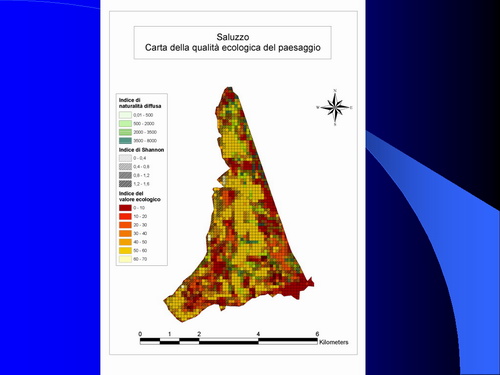
Task: Choose the orange 30 - 40 swatch
Action: [125, 233]
